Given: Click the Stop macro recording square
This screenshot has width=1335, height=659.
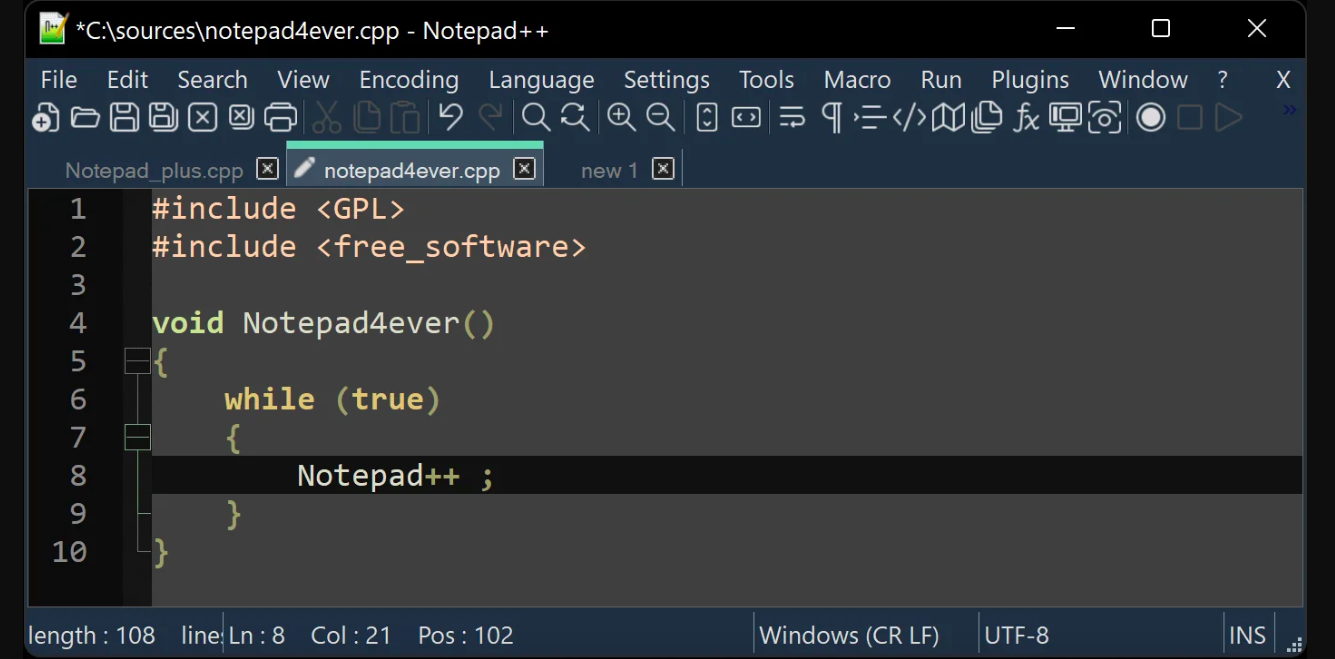Looking at the screenshot, I should 1189,118.
